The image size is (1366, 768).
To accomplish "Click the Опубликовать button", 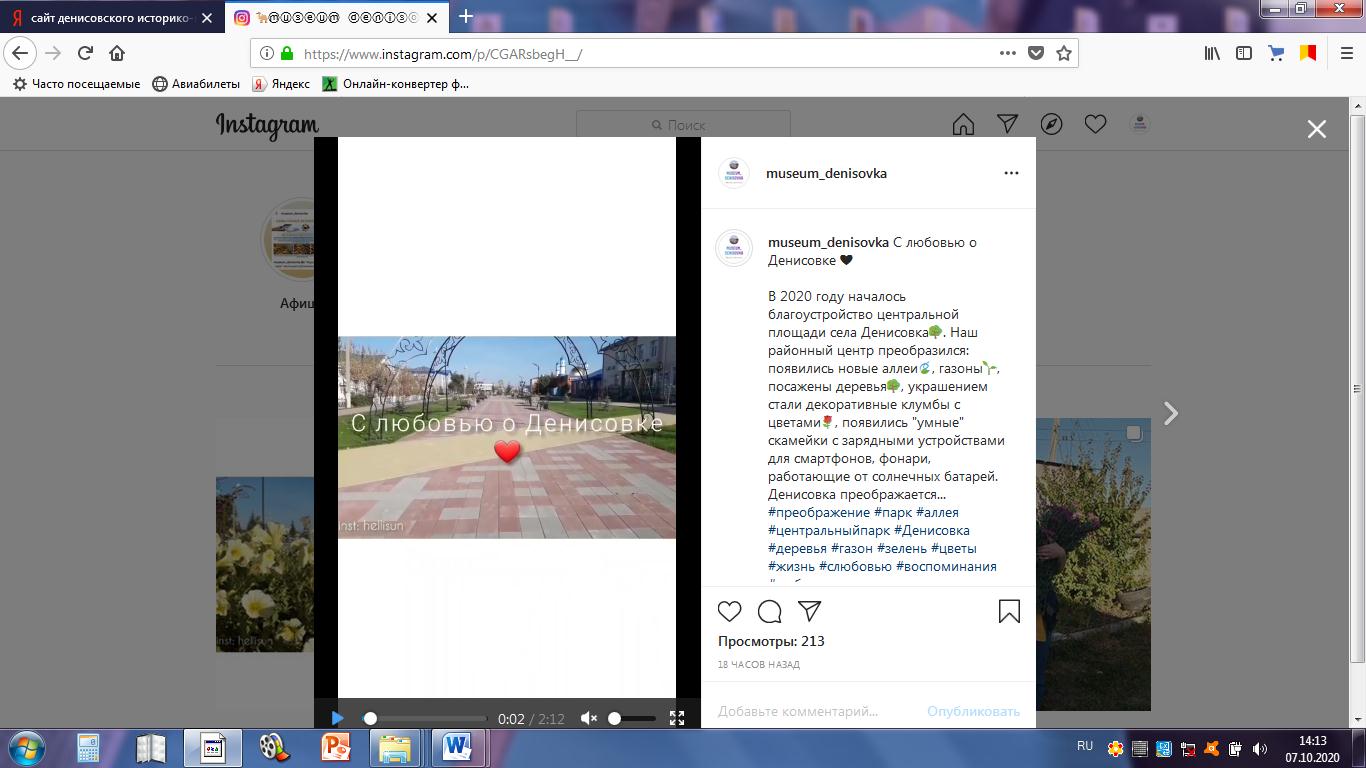I will (973, 711).
